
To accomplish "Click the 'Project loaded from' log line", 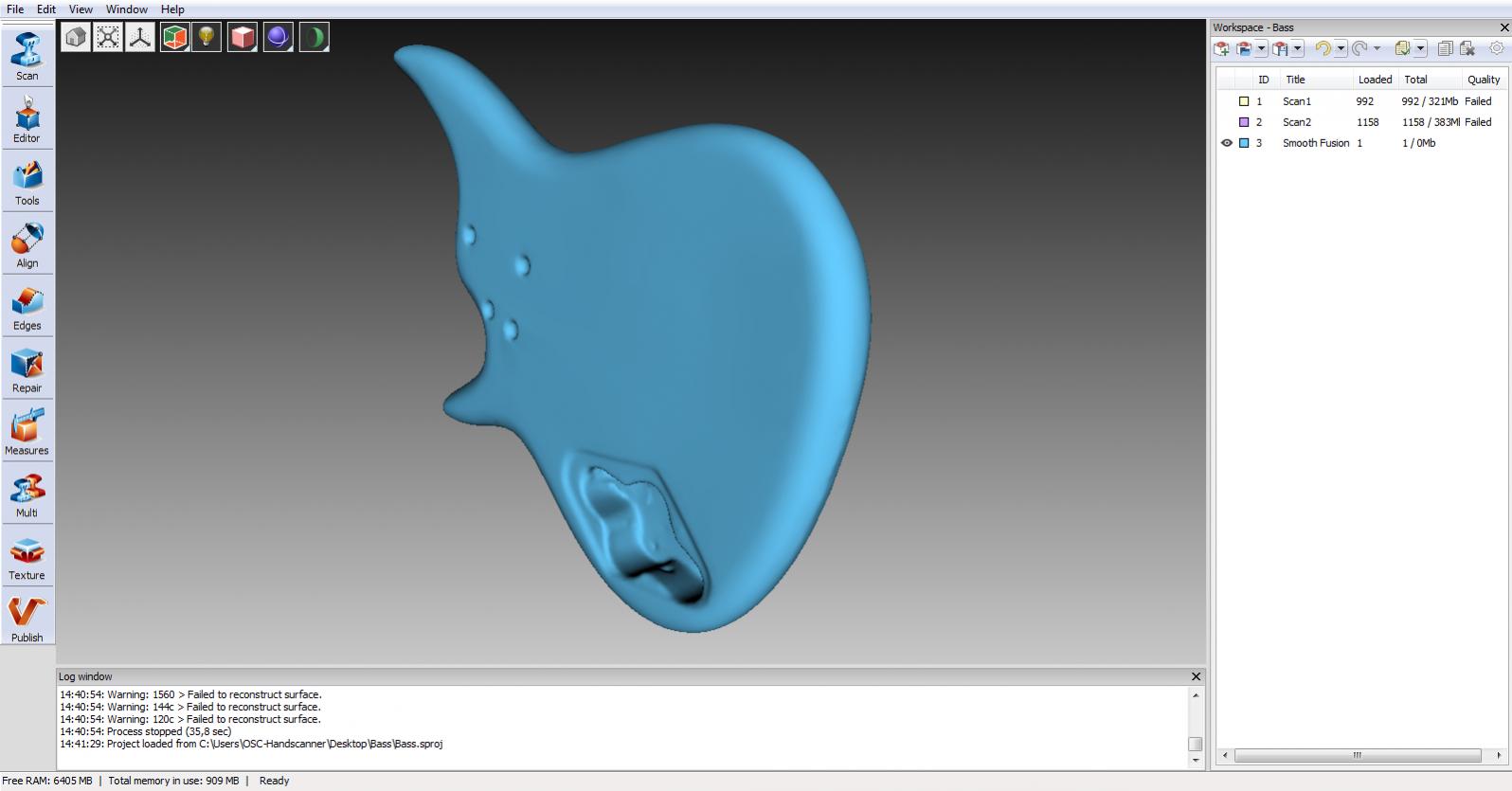I will point(251,744).
